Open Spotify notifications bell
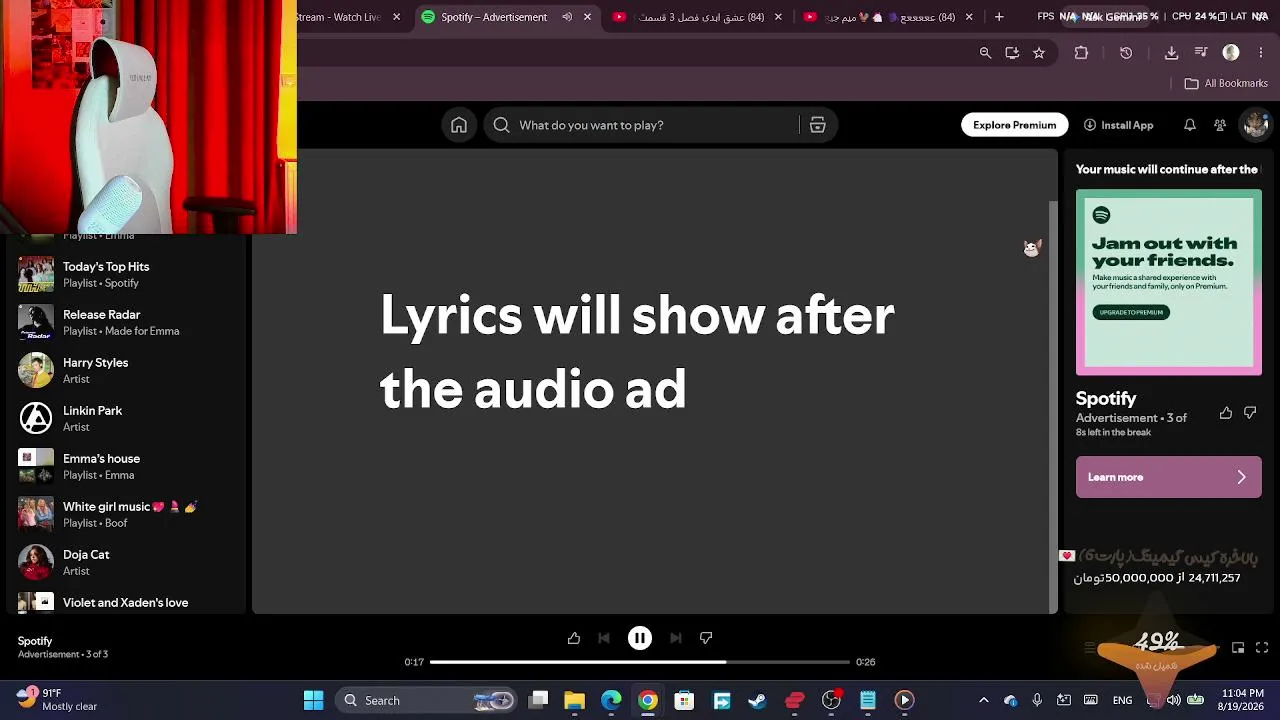This screenshot has height=720, width=1280. (1190, 125)
